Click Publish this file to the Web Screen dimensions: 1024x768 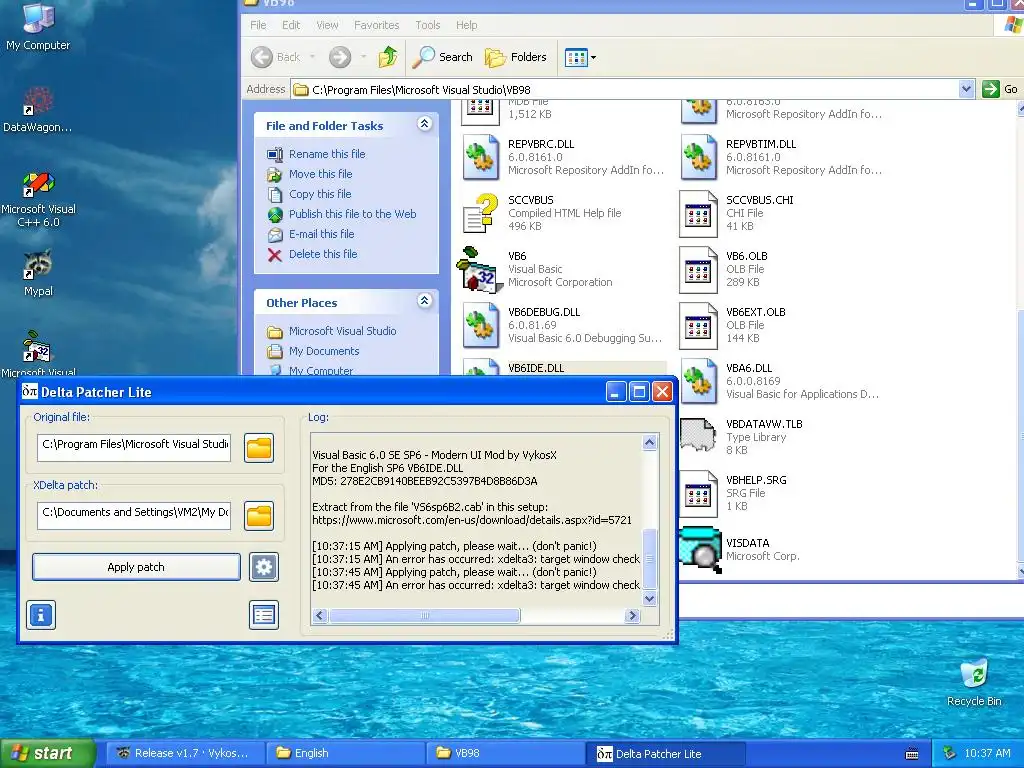(x=352, y=214)
